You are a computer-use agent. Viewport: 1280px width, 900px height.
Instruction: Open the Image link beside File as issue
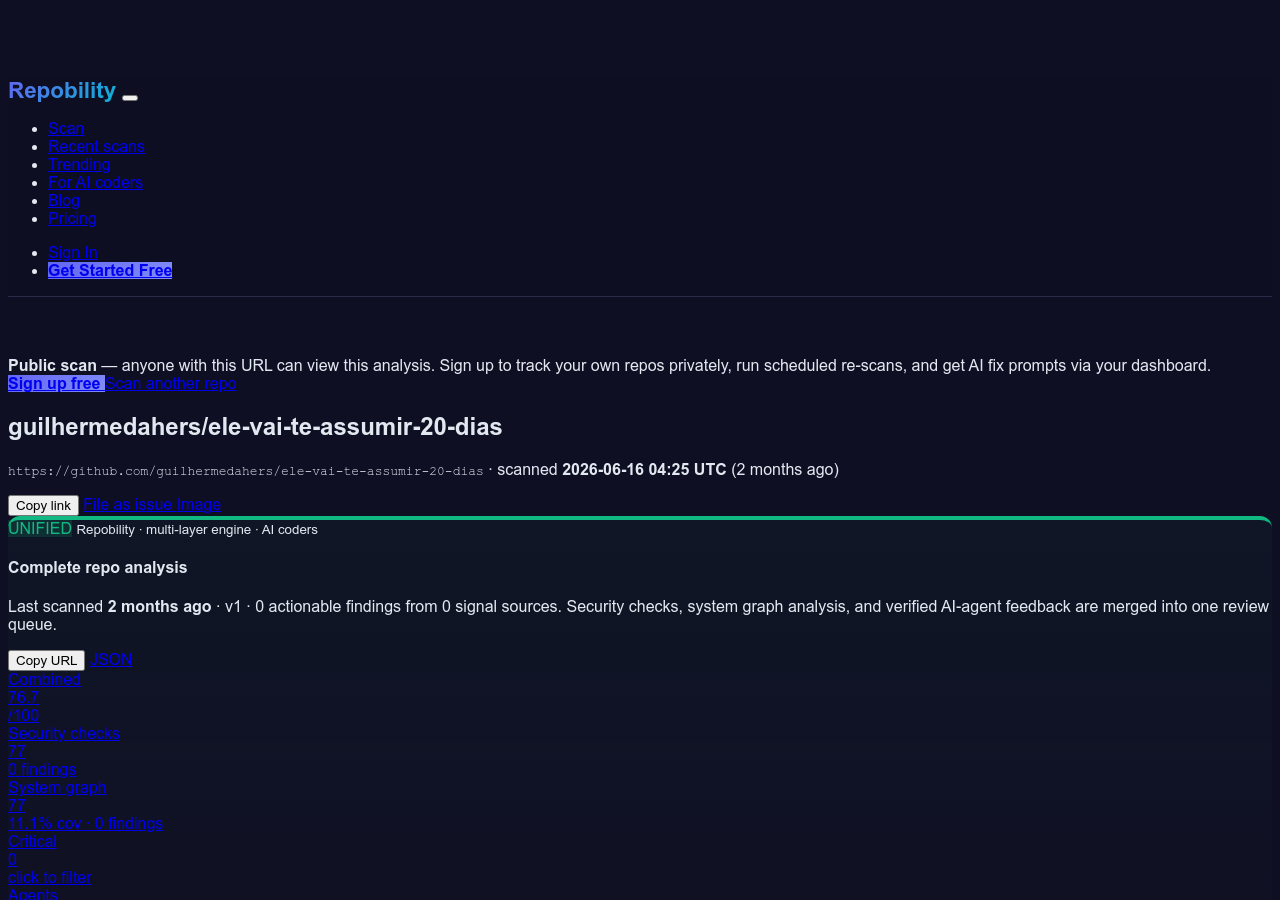(199, 504)
